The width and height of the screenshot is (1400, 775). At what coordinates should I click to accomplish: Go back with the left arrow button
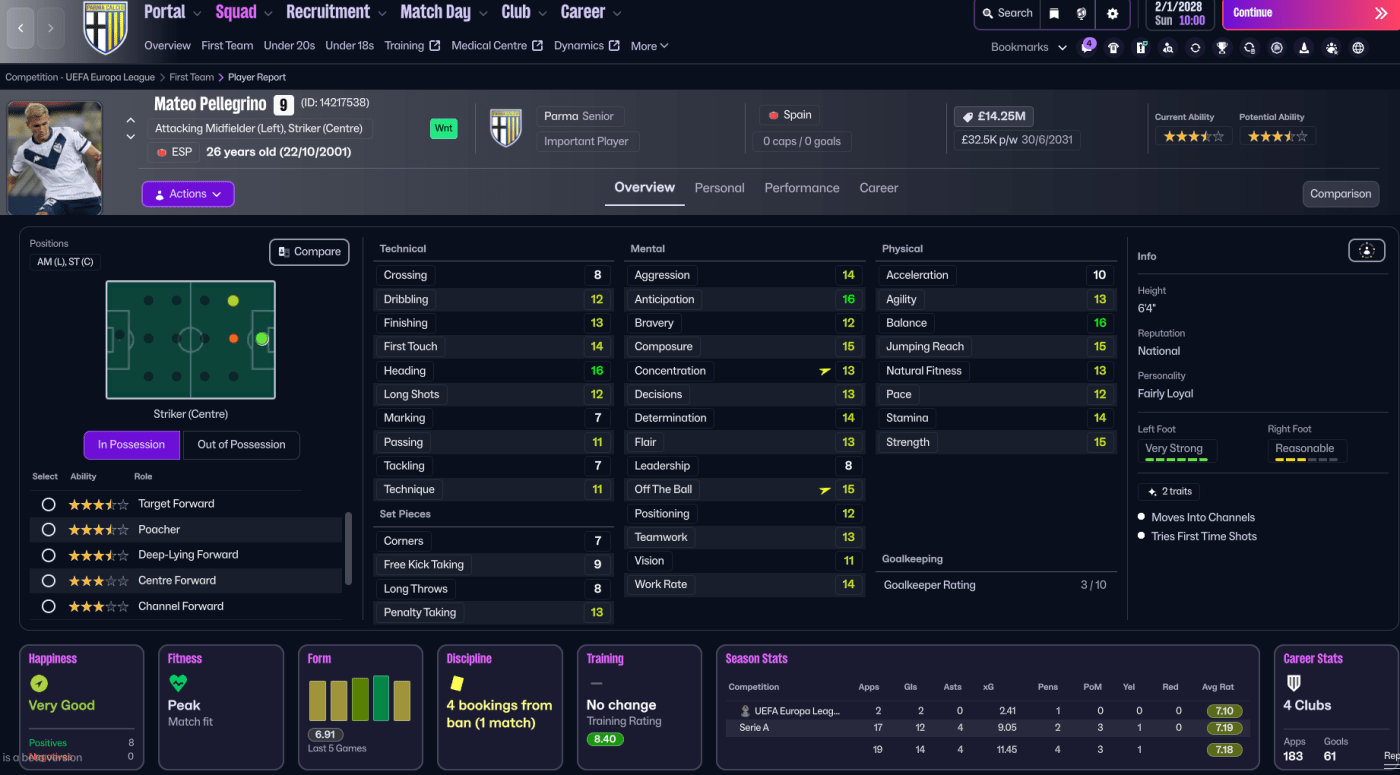[x=22, y=28]
